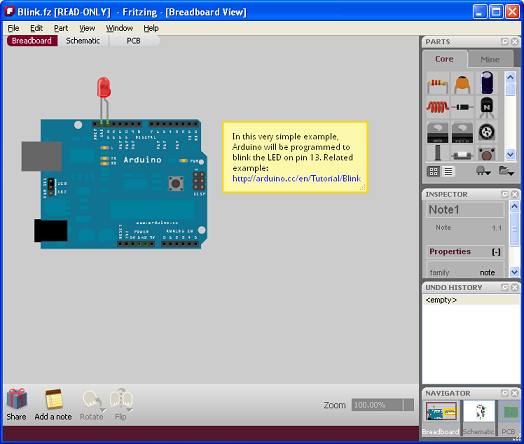Viewport: 524px width, 444px height.
Task: Pick the round black potentiometer part
Action: [487, 132]
